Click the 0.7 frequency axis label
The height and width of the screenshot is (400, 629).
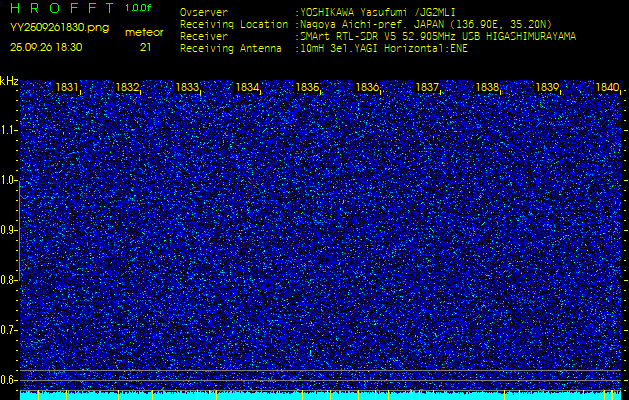[x=9, y=330]
